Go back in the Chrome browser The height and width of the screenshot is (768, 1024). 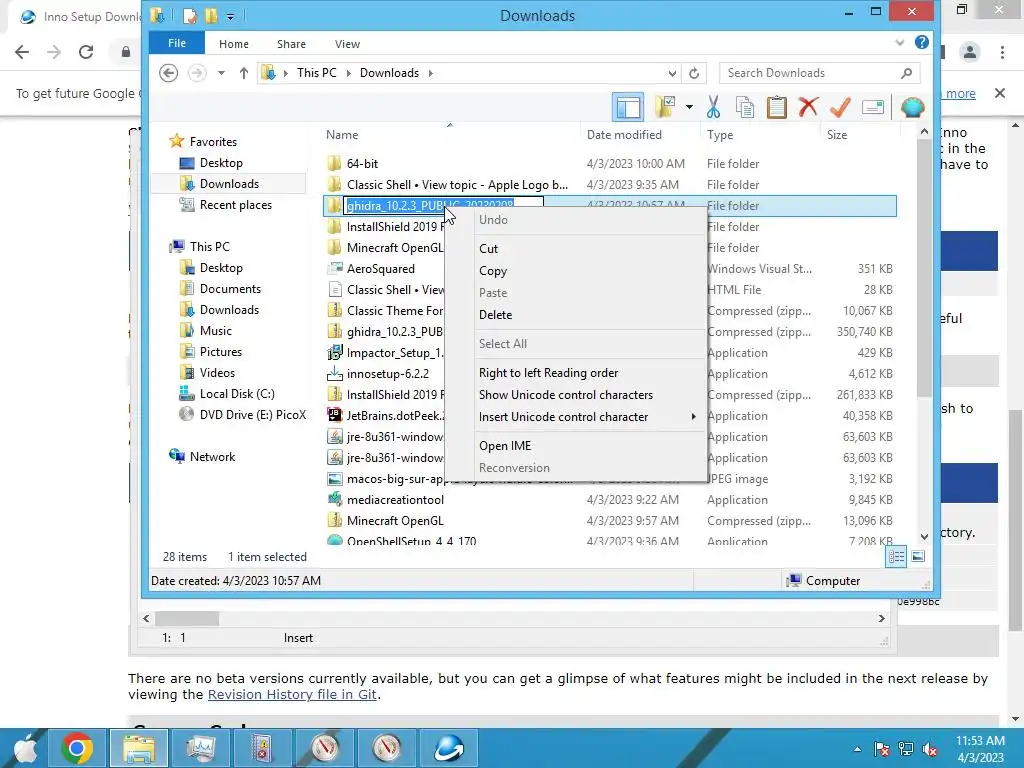click(x=22, y=52)
